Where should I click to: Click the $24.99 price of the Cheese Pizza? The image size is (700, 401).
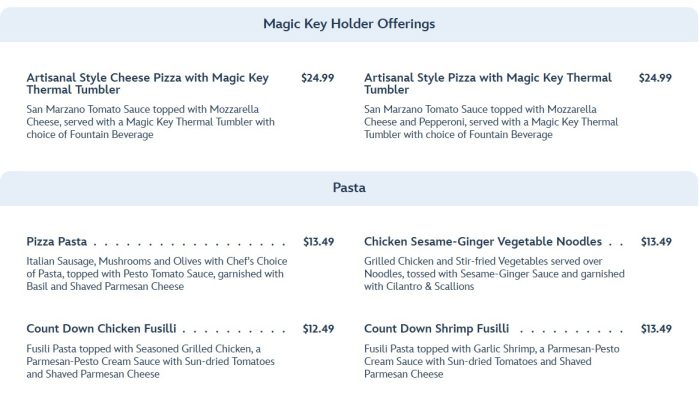[318, 78]
